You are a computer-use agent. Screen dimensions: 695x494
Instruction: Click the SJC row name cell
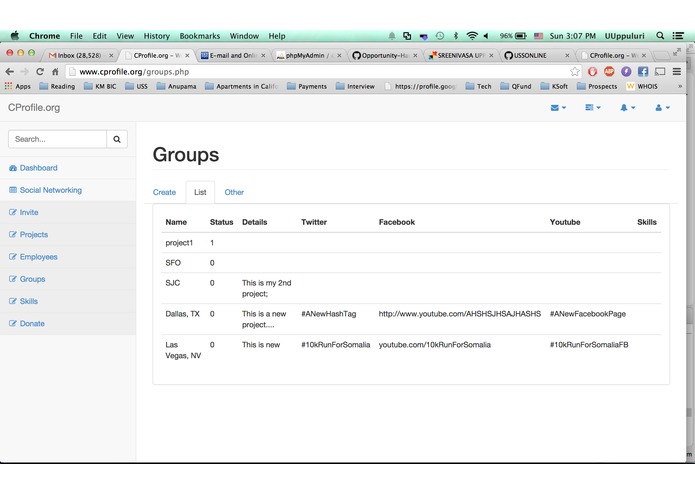coord(173,283)
